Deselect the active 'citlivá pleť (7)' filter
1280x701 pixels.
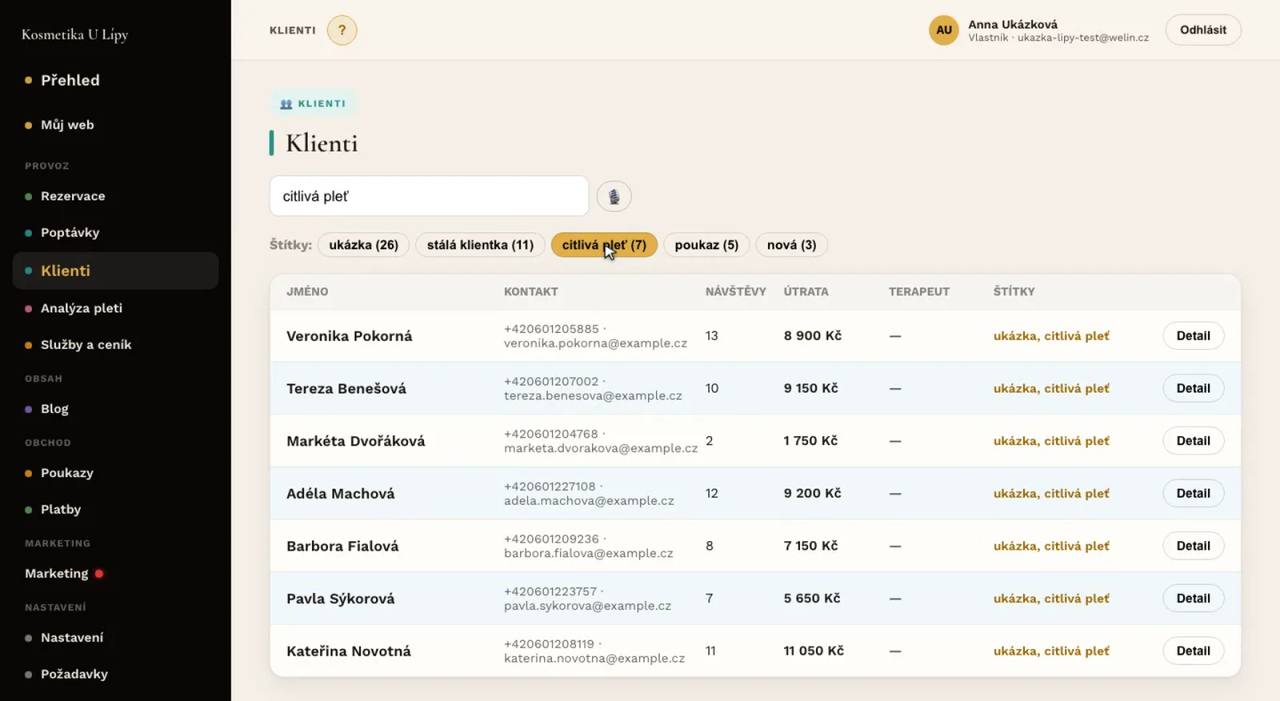coord(604,245)
